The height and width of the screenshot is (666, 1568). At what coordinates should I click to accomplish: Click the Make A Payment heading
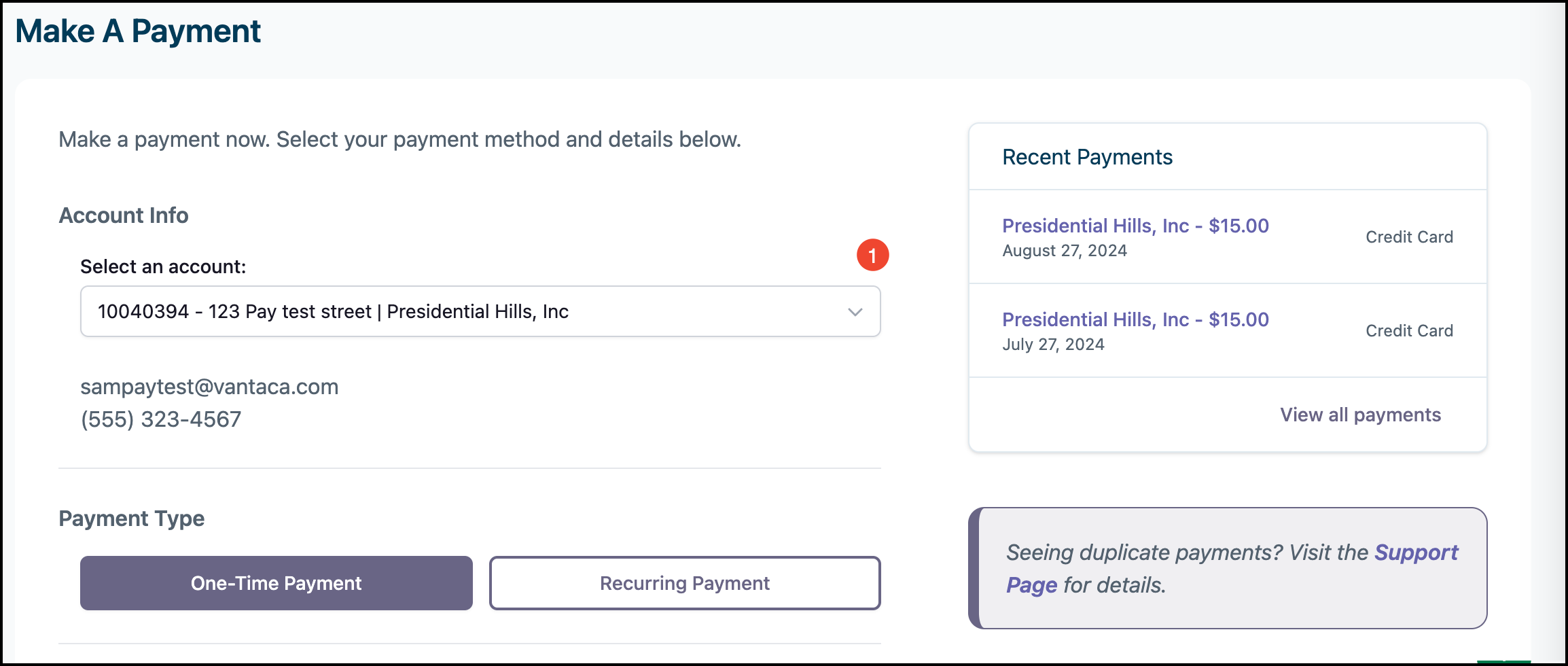138,31
